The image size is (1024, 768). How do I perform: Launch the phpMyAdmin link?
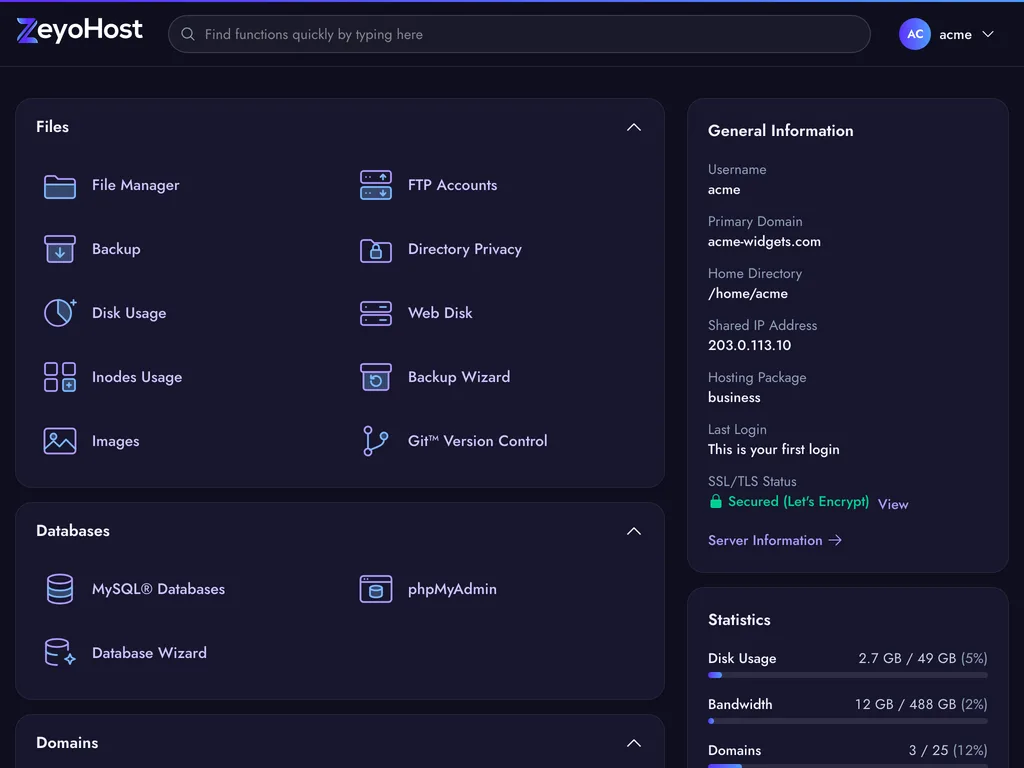pos(453,589)
